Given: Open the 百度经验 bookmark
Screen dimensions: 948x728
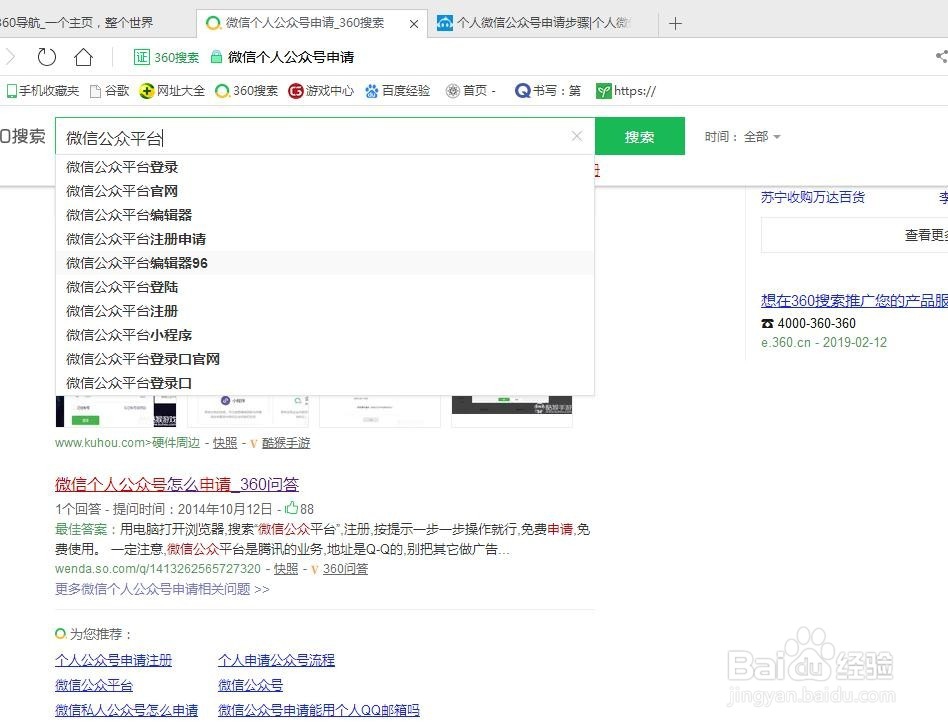Looking at the screenshot, I should point(397,91).
